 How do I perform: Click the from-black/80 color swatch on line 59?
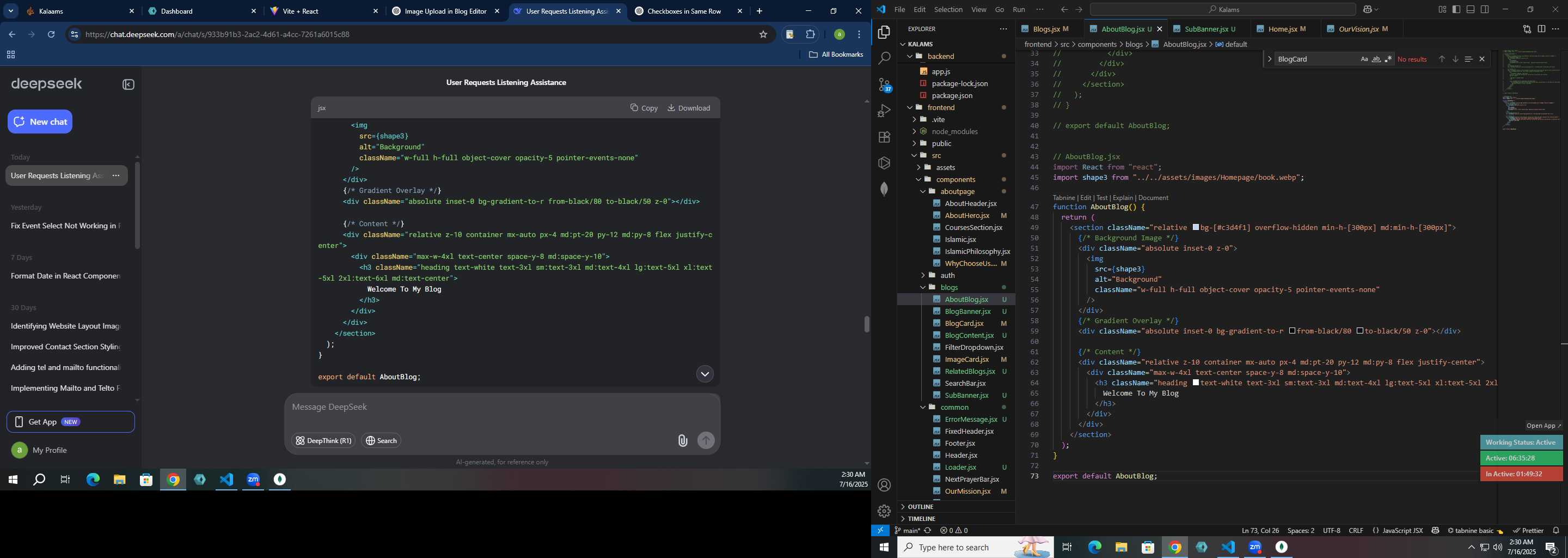click(x=1293, y=331)
